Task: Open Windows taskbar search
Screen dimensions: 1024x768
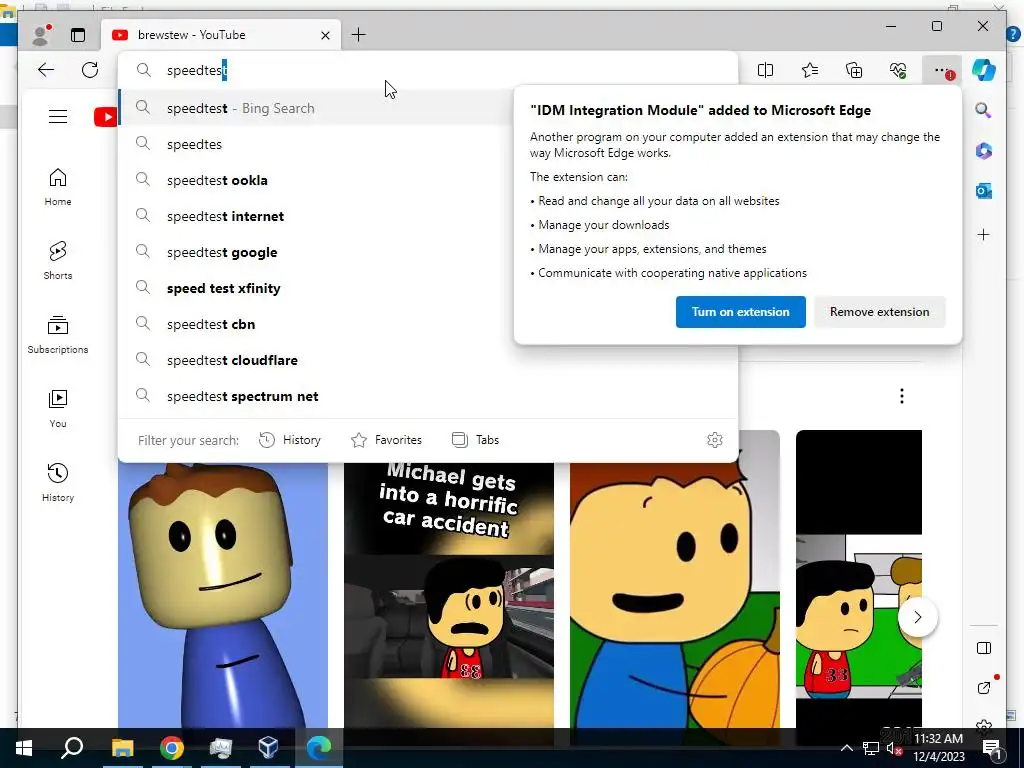Action: point(72,748)
